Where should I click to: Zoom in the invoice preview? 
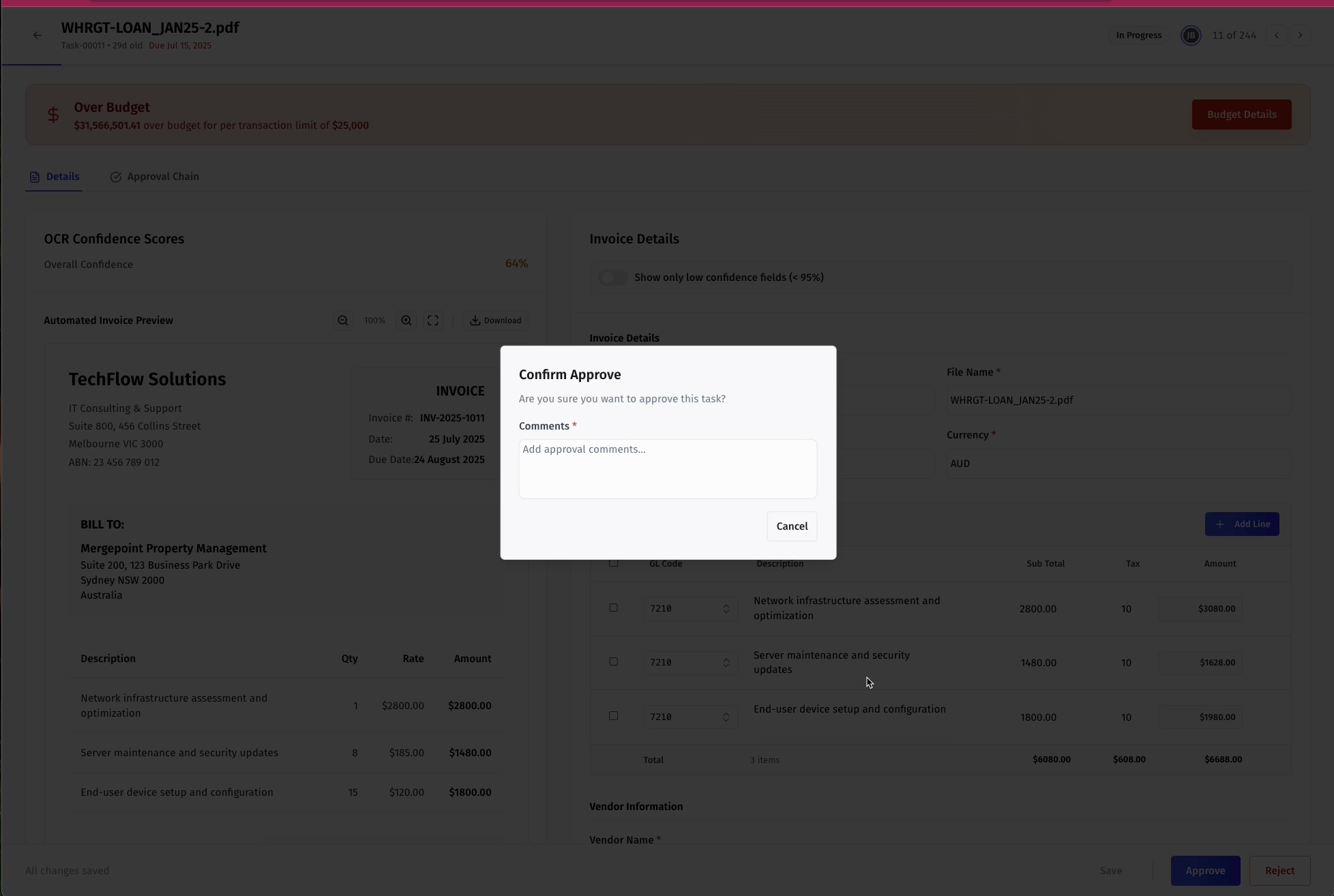click(406, 320)
